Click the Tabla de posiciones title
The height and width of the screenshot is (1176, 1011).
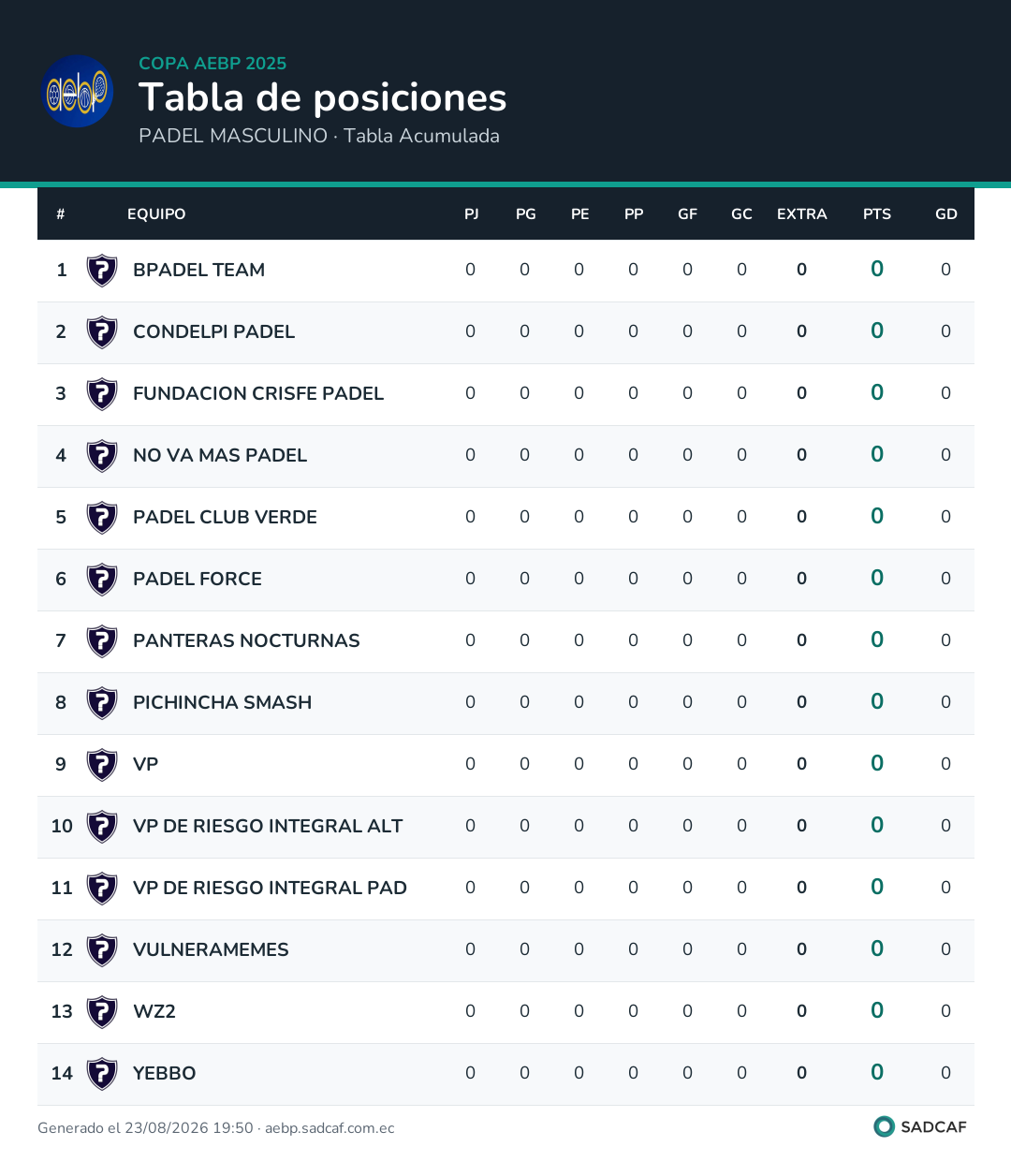tap(323, 97)
